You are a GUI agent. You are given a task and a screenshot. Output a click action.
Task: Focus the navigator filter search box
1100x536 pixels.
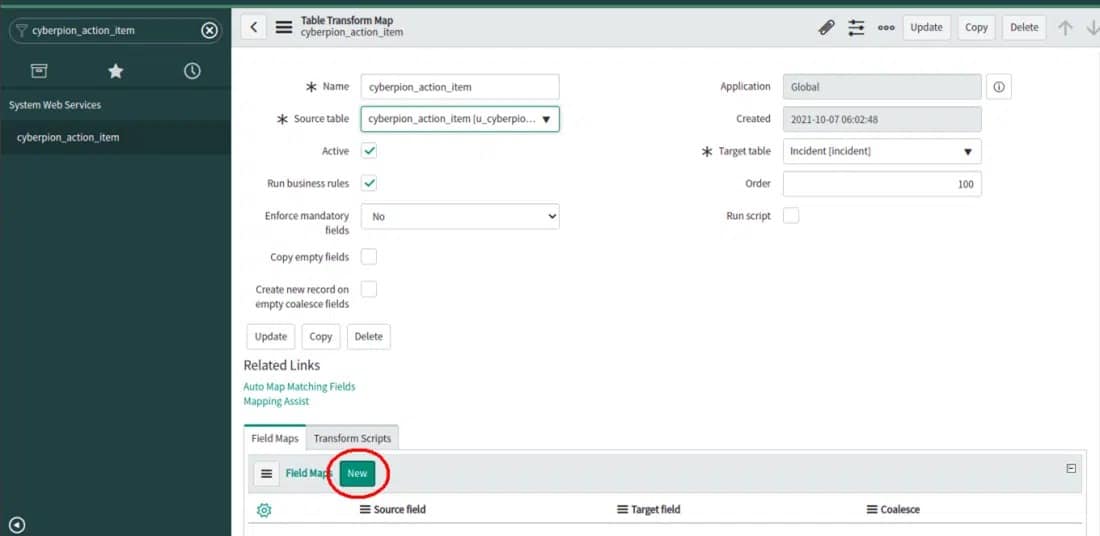[x=115, y=30]
